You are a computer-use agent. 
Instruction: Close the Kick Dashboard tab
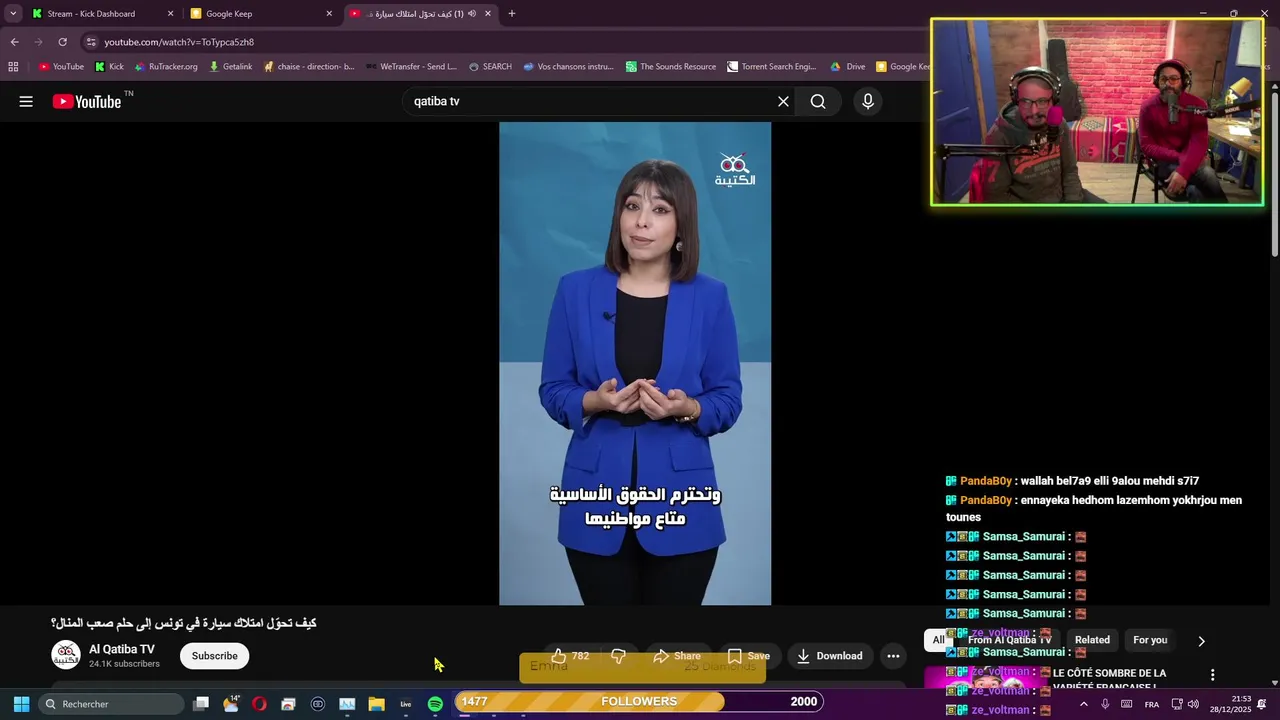point(170,14)
